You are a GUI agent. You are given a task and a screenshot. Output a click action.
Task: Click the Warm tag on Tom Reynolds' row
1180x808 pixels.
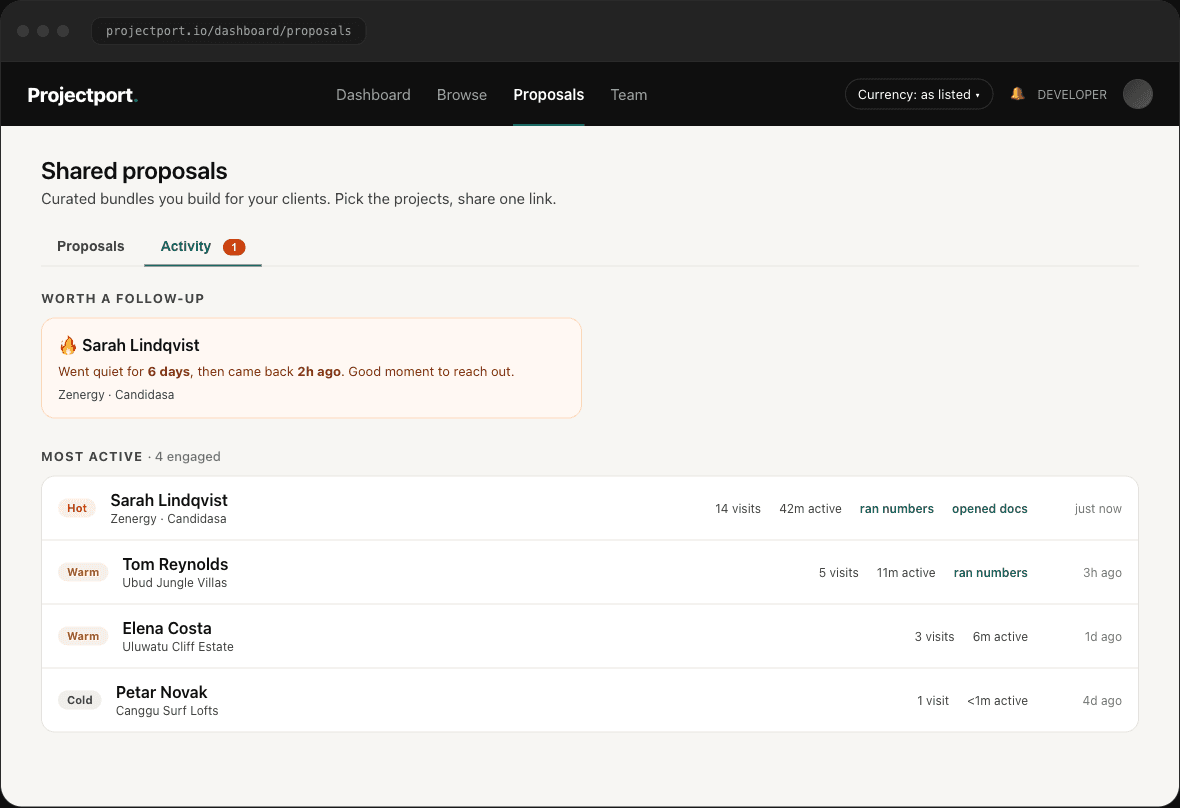click(x=83, y=572)
